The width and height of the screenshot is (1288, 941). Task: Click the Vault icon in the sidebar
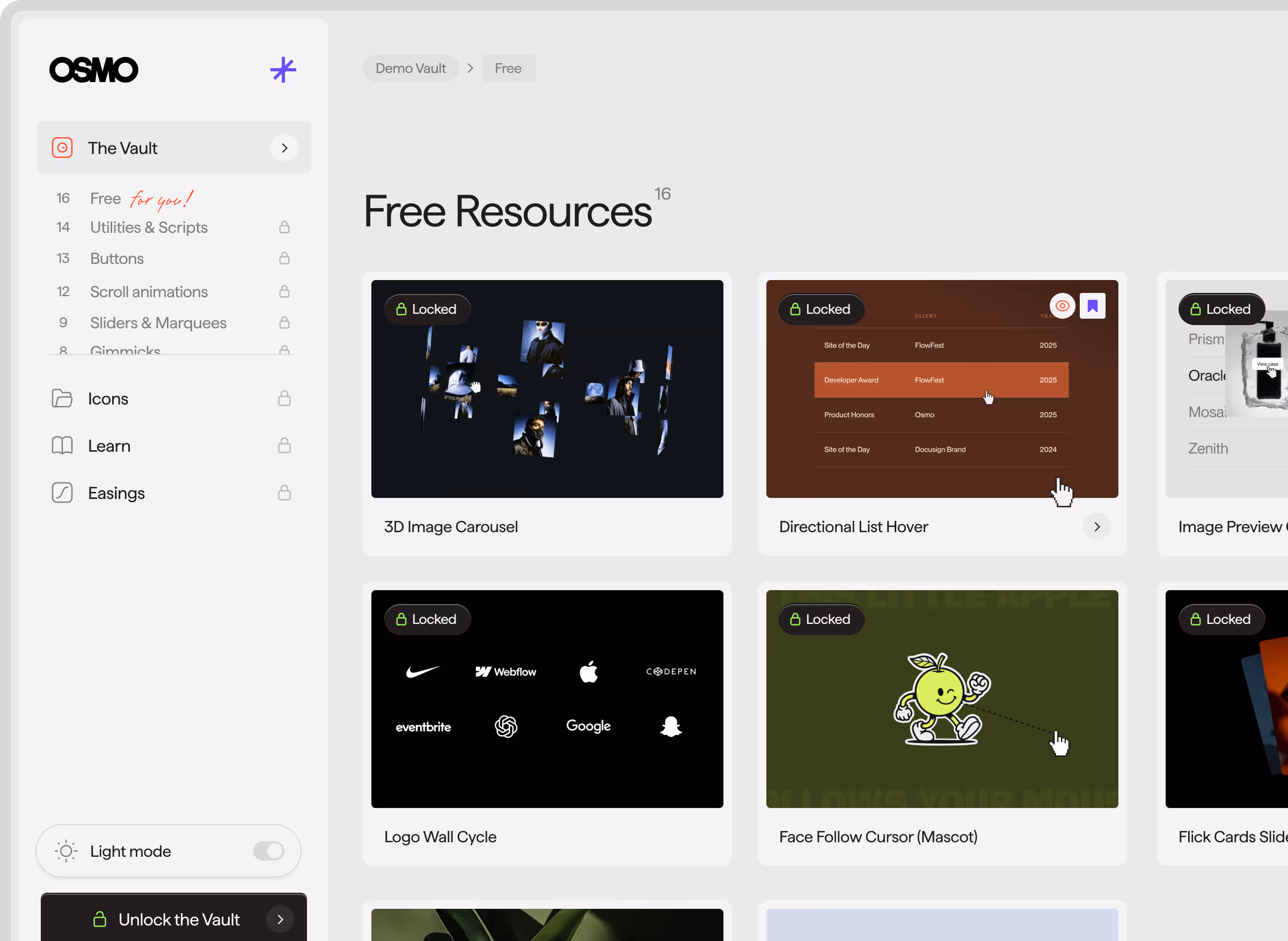click(x=62, y=148)
